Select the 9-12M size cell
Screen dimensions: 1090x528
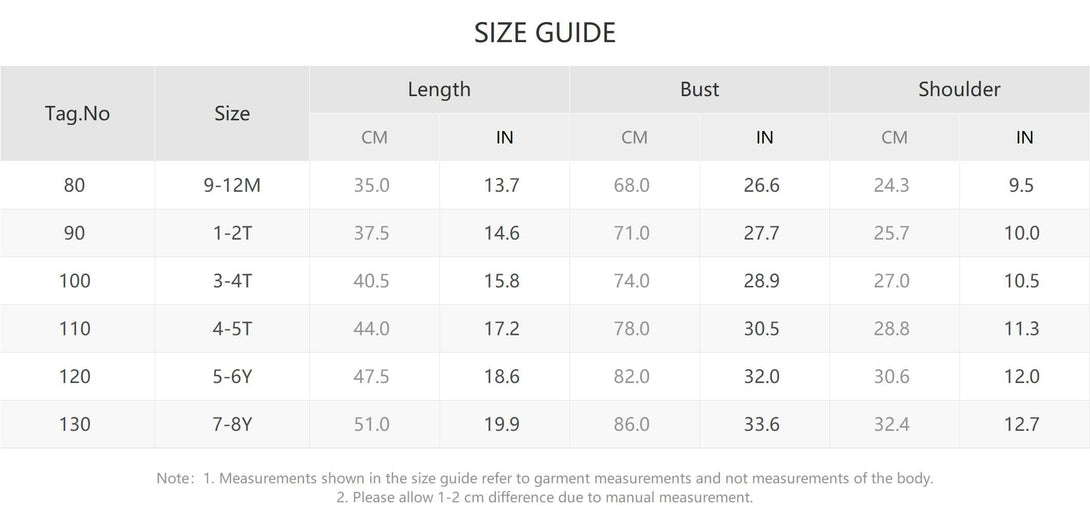tap(232, 185)
